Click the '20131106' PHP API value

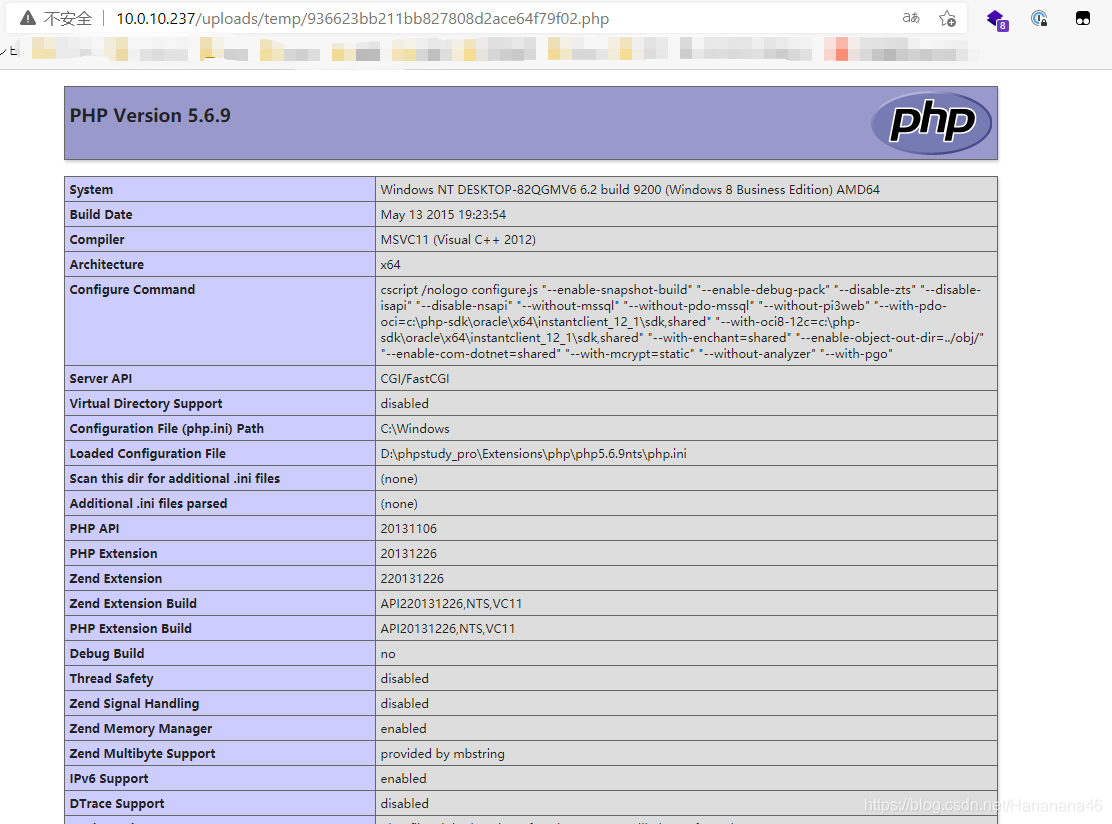point(408,528)
